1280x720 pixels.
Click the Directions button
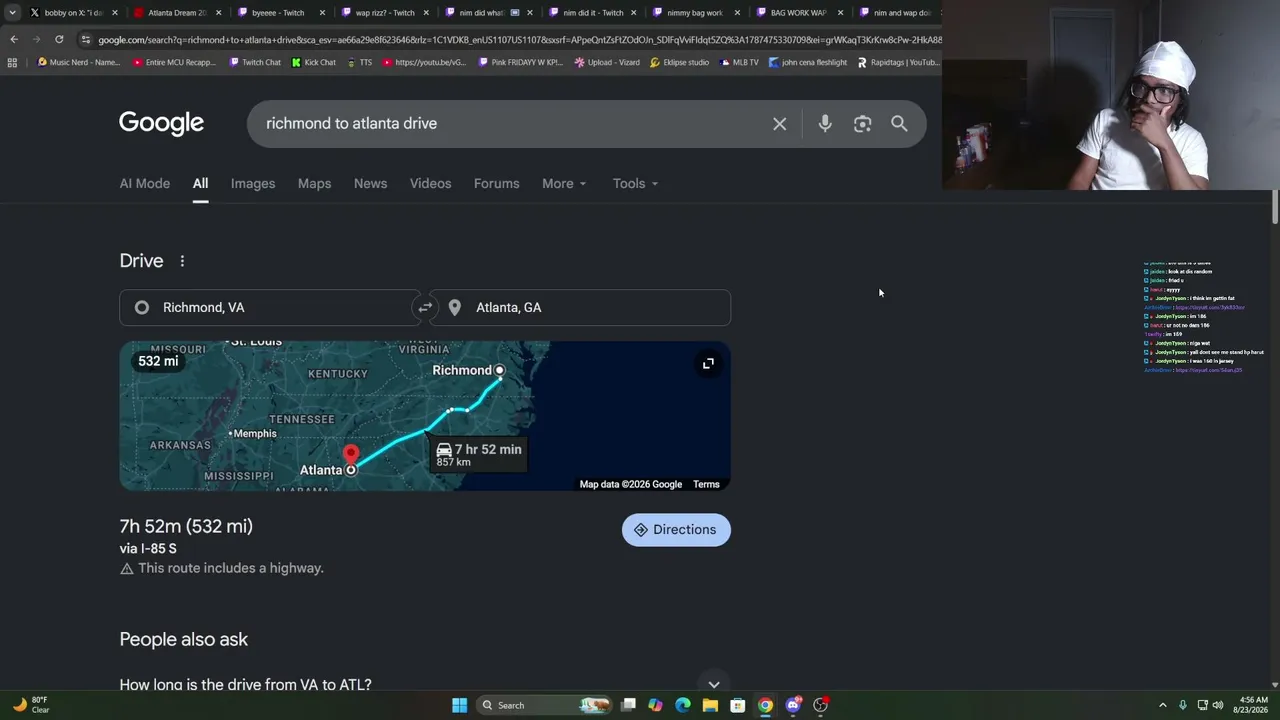676,530
